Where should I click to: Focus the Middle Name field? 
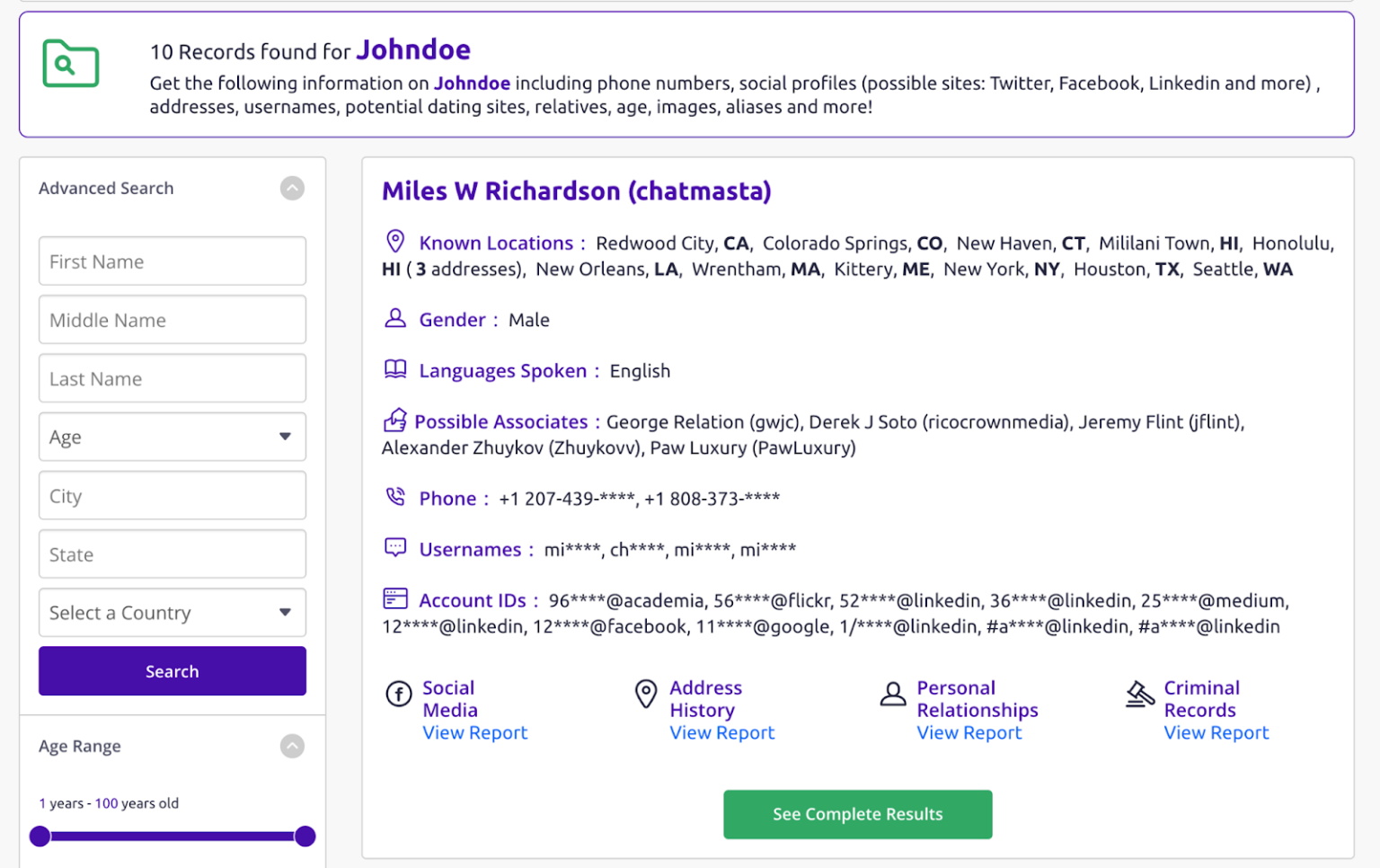(172, 320)
